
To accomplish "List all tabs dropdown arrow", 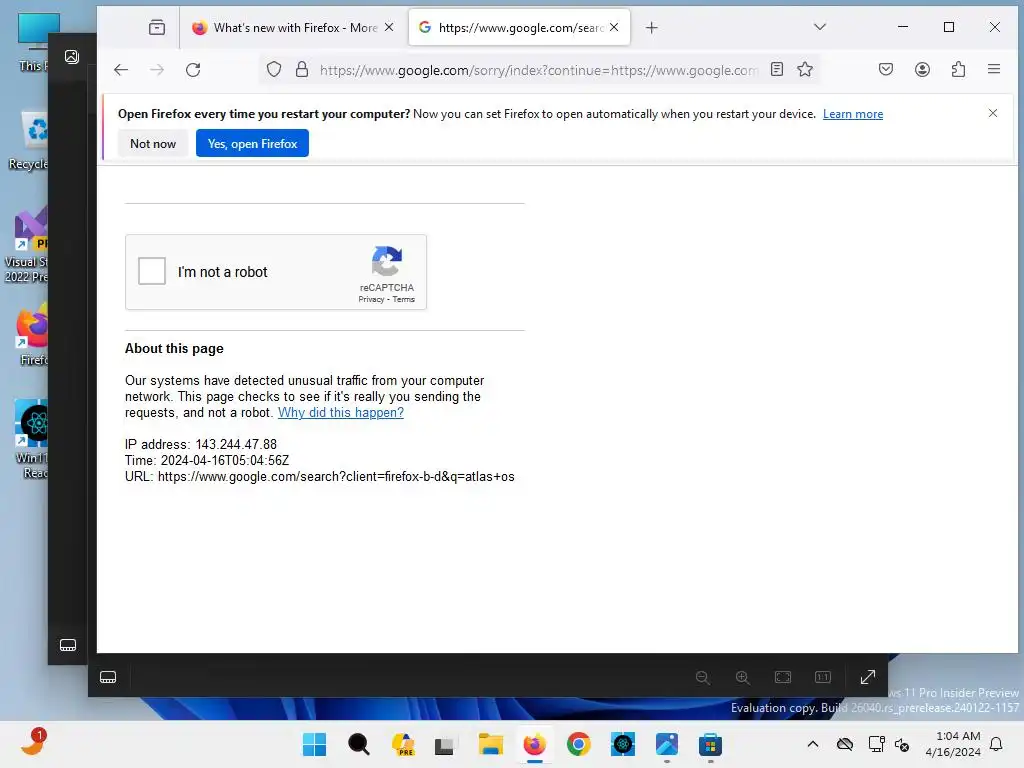I will coord(820,27).
